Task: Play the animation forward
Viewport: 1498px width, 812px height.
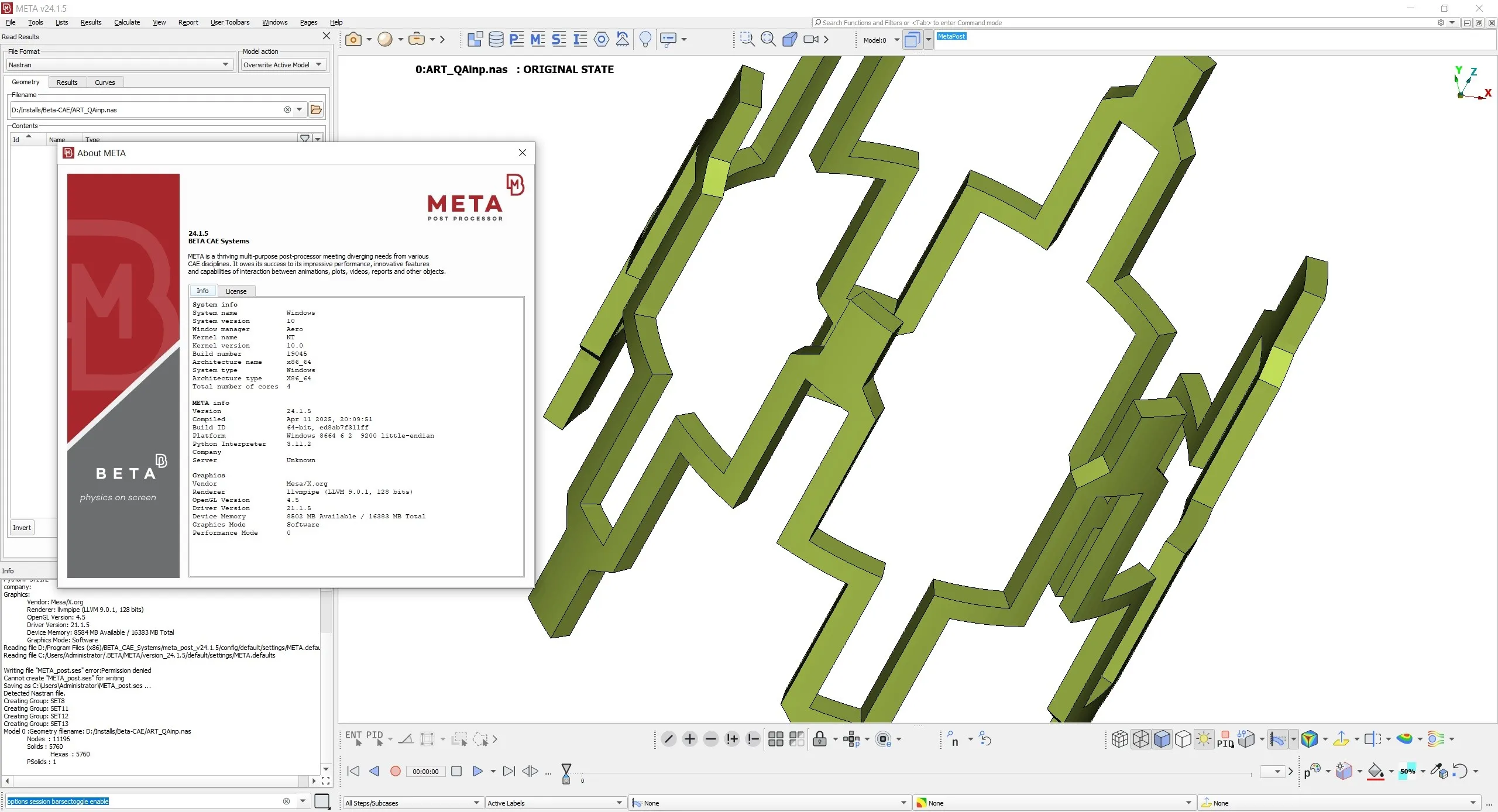Action: (477, 771)
